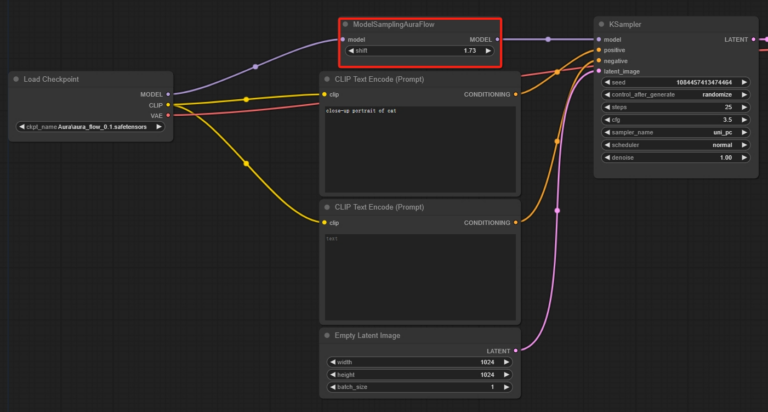
Task: Click the LATENT output port on Empty Latent Image
Action: point(515,350)
